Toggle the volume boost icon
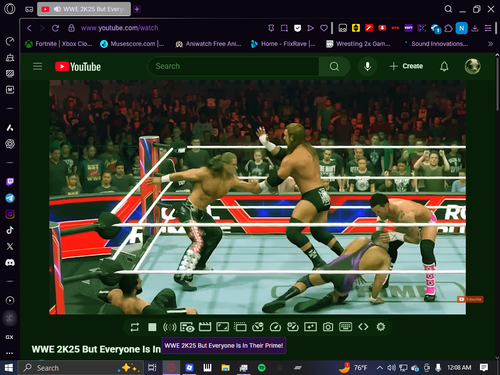This screenshot has width=500, height=375. [170, 327]
